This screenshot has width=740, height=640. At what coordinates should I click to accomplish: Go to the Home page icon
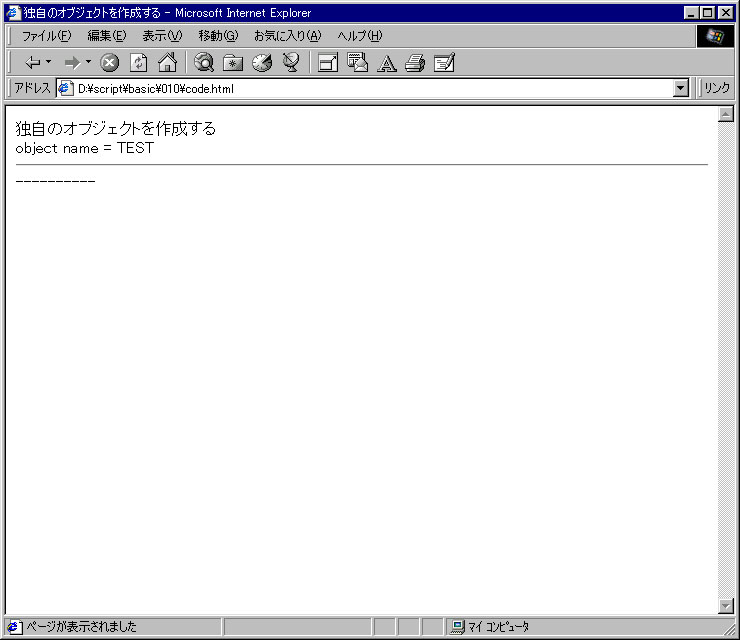click(x=168, y=62)
